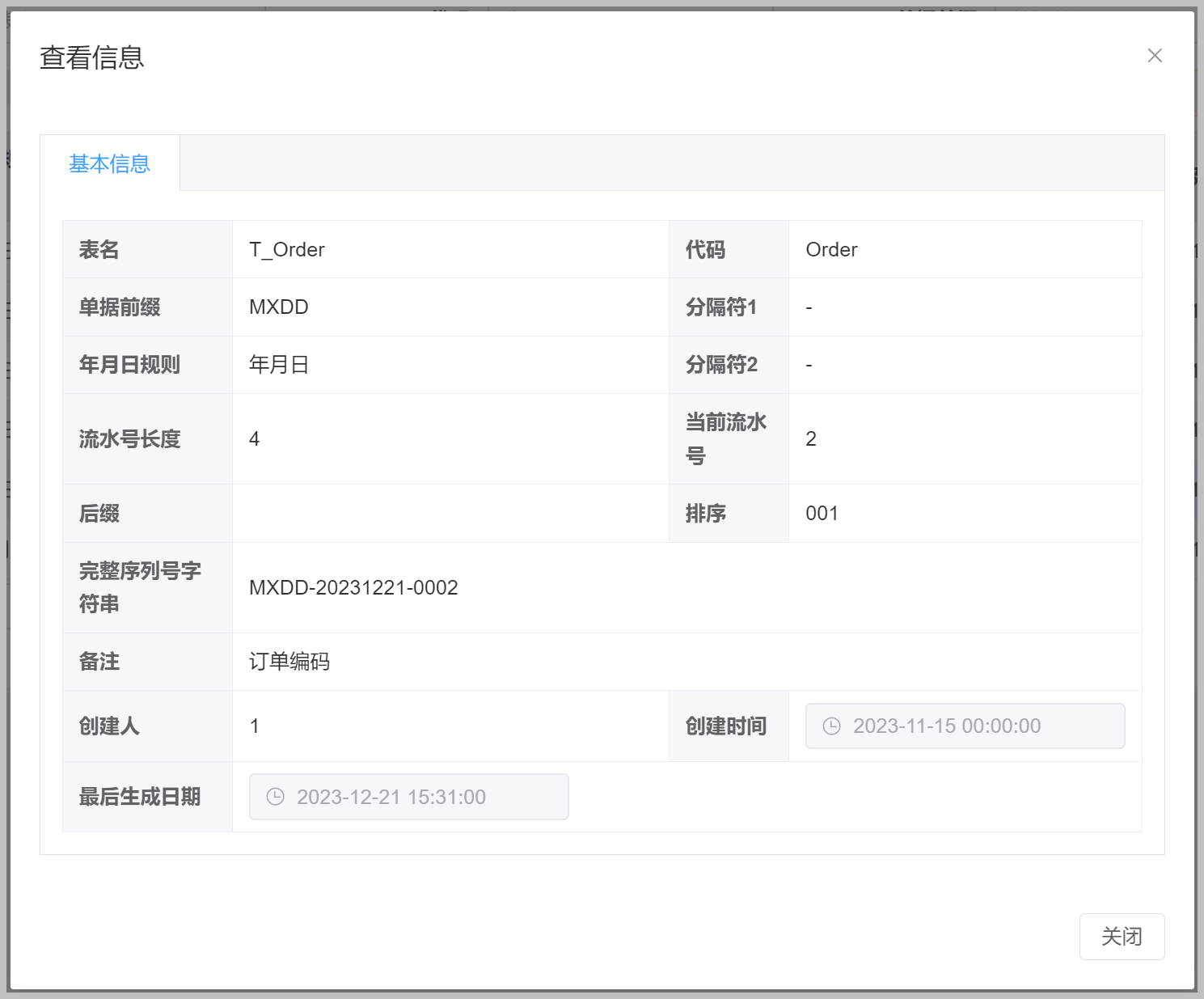Screen dimensions: 1204x999
Task: Click the 年月日 rule value
Action: pyautogui.click(x=279, y=364)
